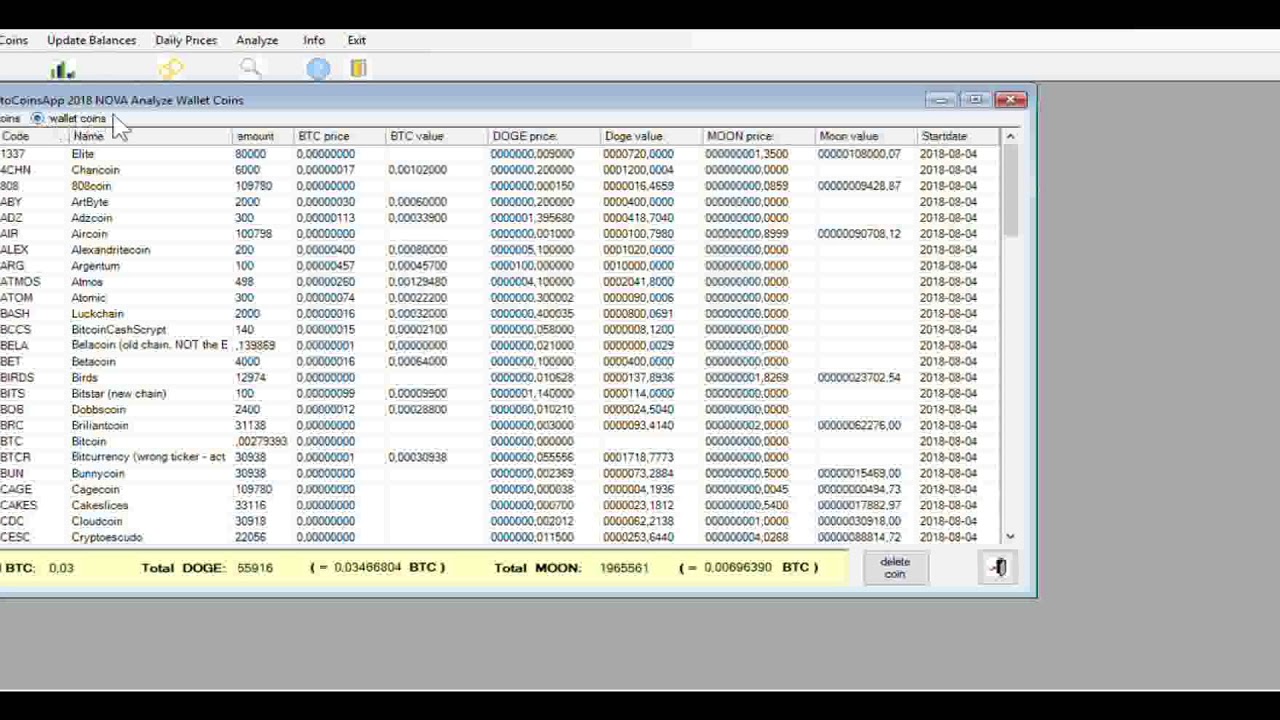
Task: Select the Cagecoin row
Action: pos(500,490)
